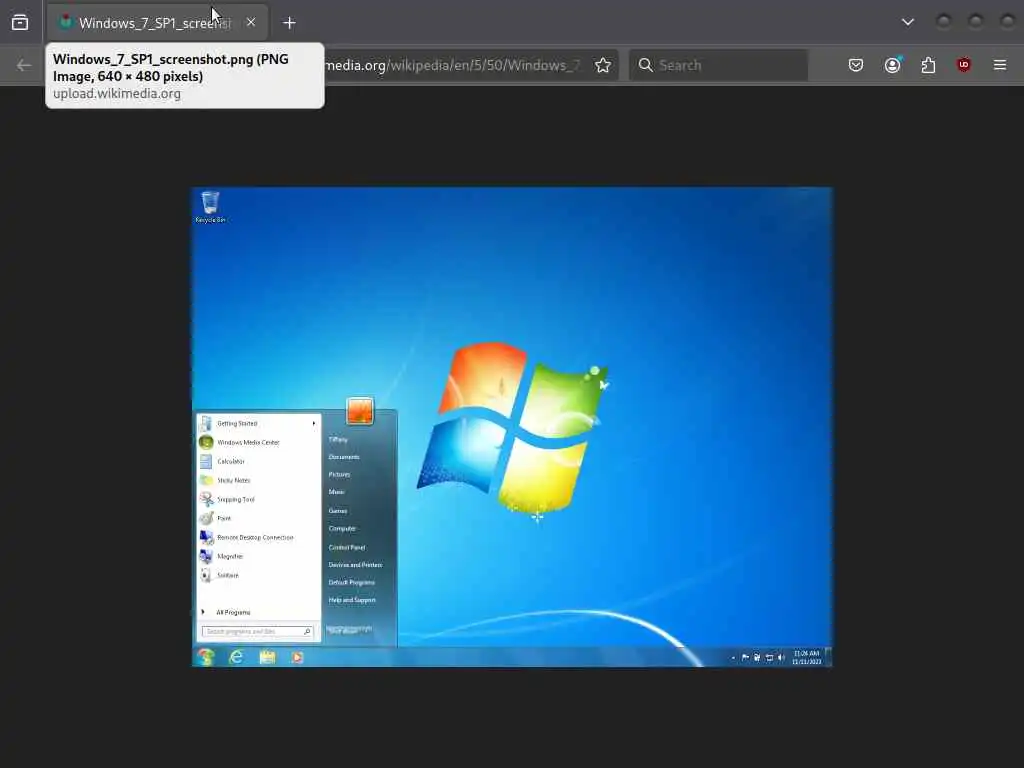Click Windows Media Center in Start menu

click(257, 442)
